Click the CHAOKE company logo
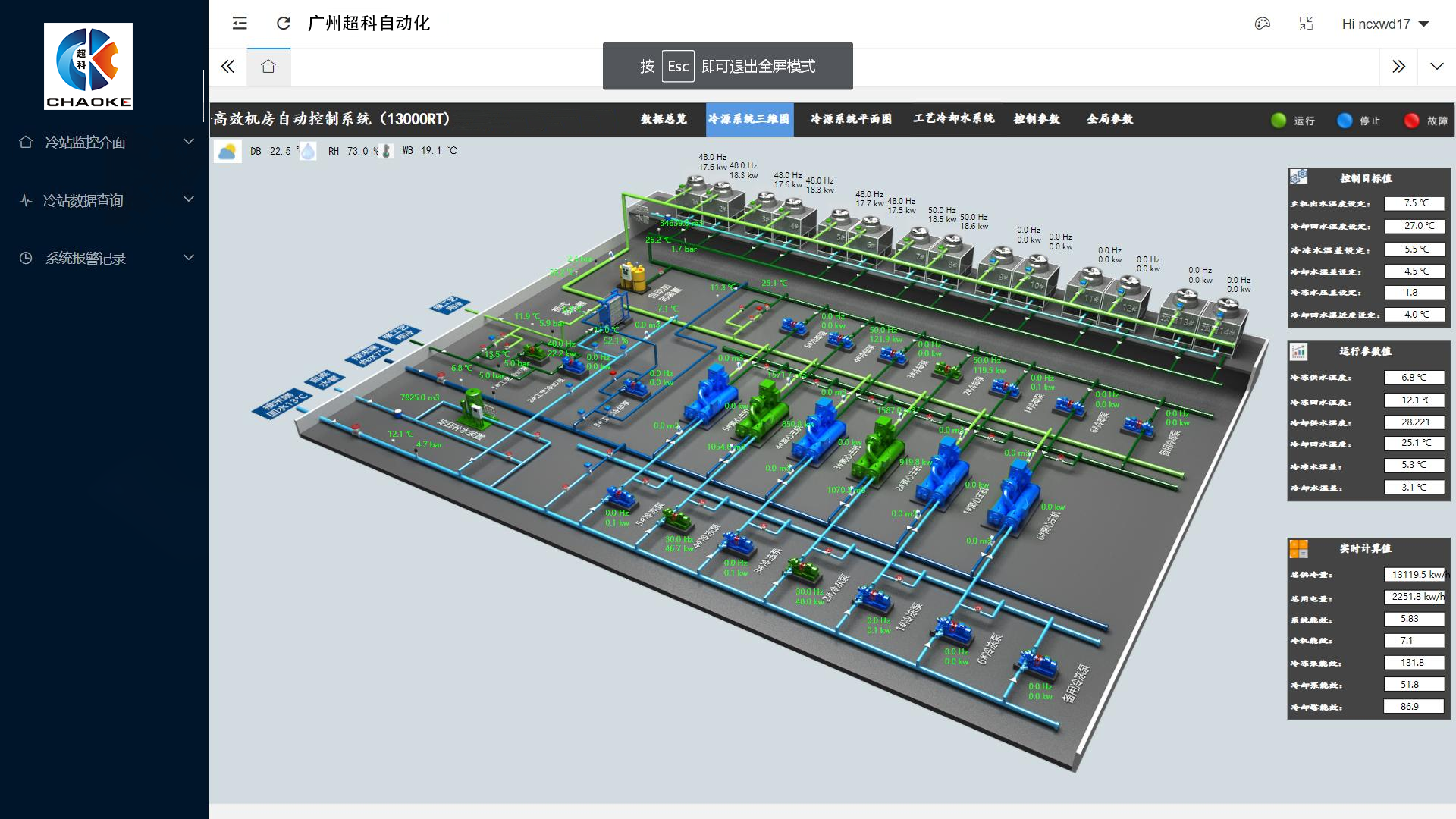The image size is (1456, 819). (88, 67)
